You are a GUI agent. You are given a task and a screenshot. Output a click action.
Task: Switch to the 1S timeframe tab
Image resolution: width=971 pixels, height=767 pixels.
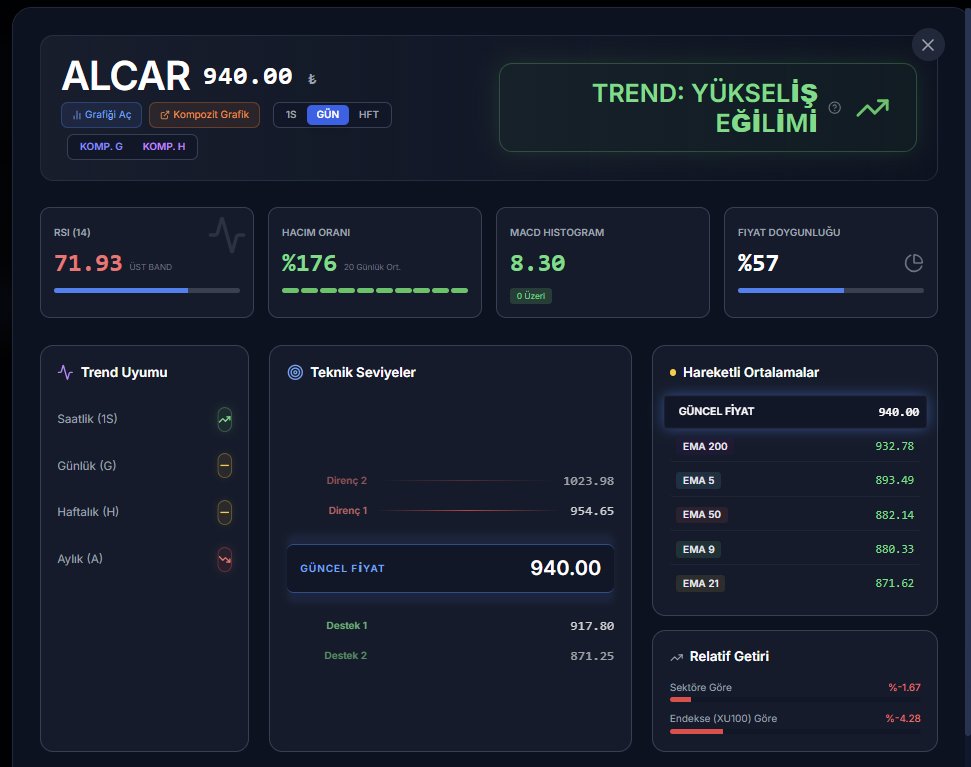click(x=290, y=114)
